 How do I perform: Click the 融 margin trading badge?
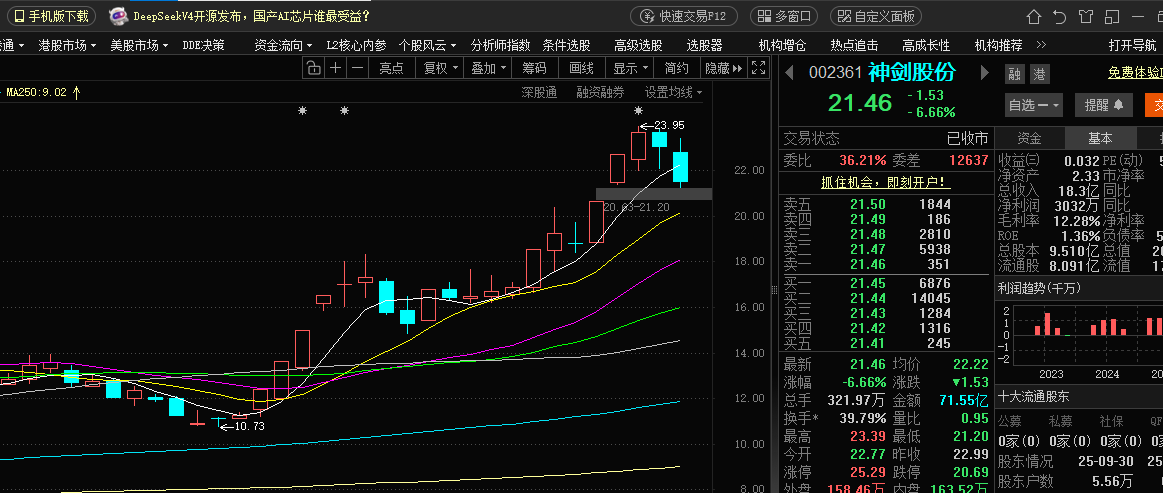(x=1014, y=74)
